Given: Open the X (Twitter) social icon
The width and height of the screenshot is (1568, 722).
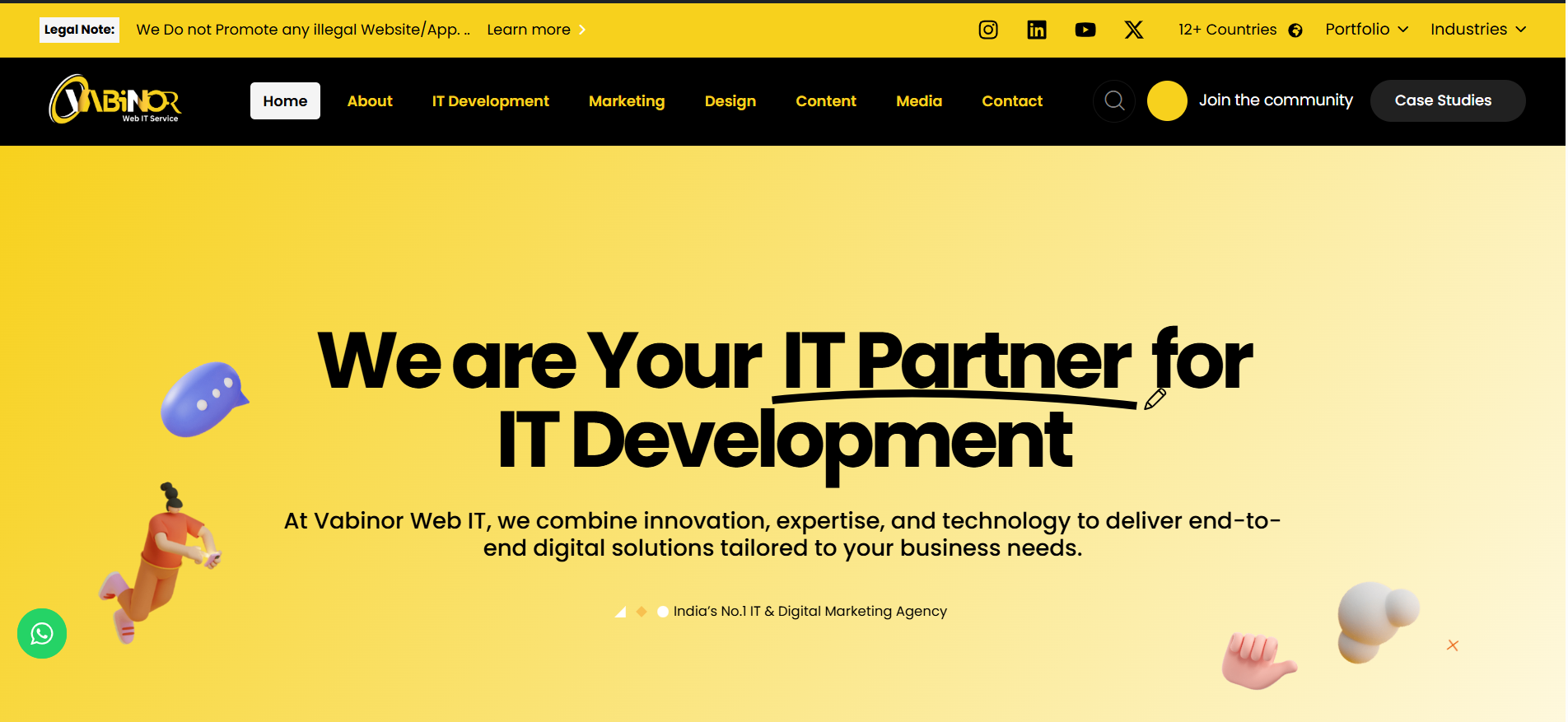Looking at the screenshot, I should (1134, 30).
